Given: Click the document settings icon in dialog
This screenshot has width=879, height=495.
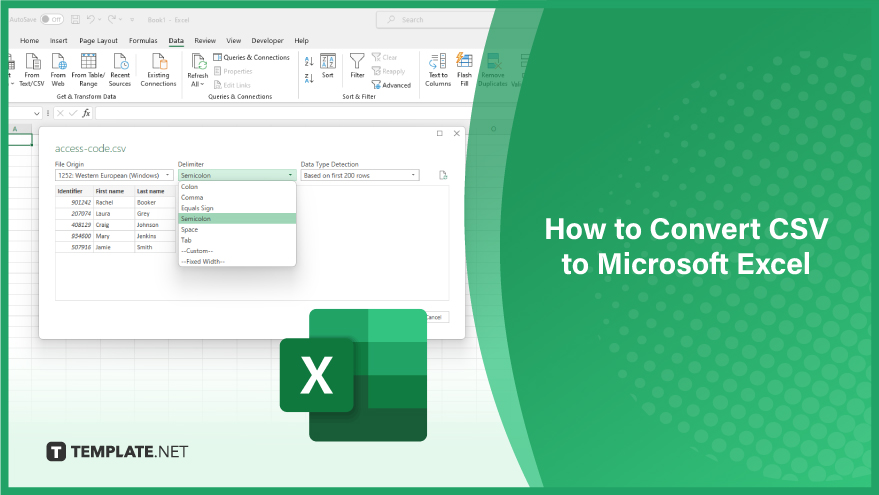Looking at the screenshot, I should click(x=443, y=175).
